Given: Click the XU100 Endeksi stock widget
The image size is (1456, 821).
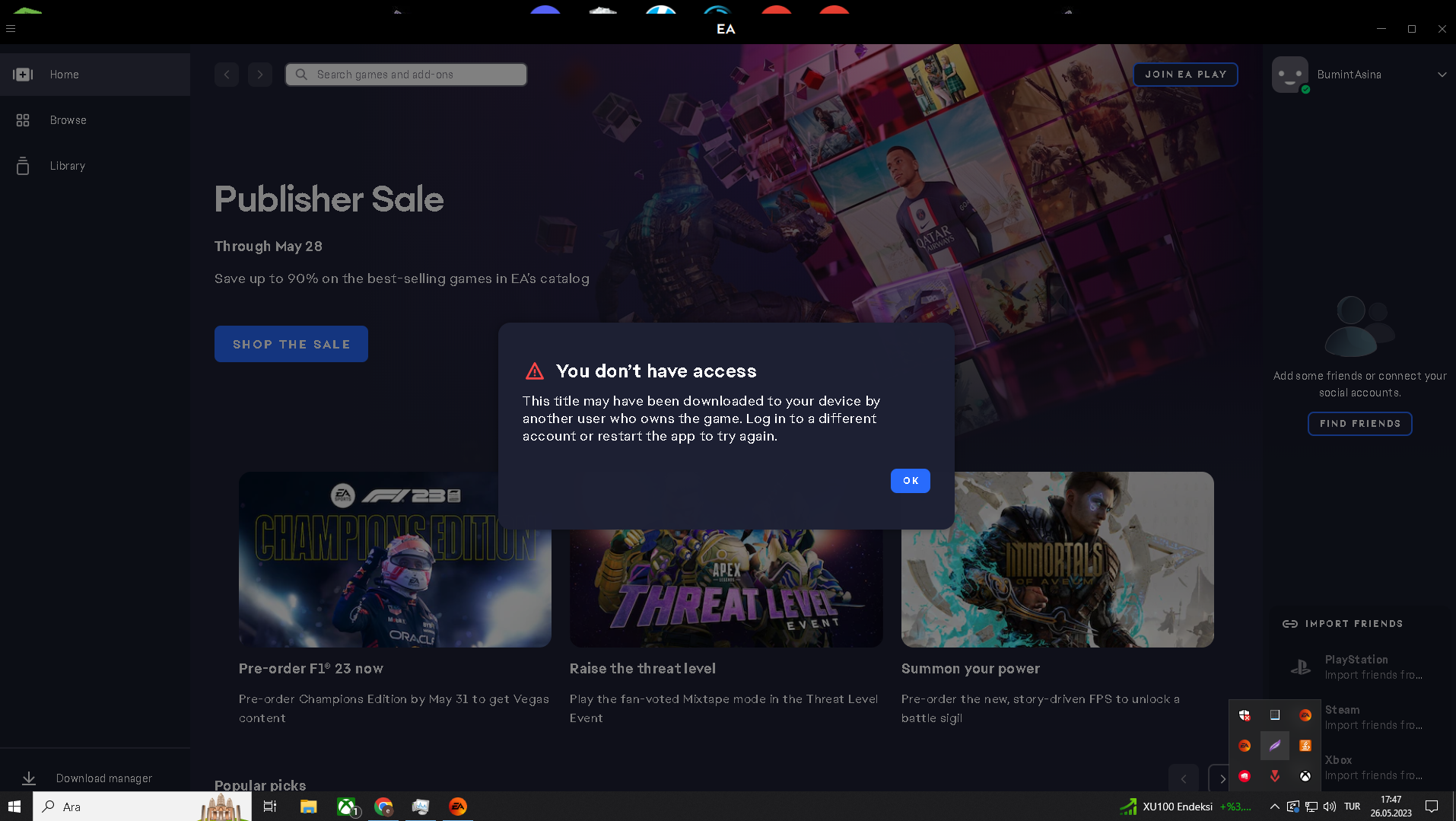Looking at the screenshot, I should (1186, 807).
